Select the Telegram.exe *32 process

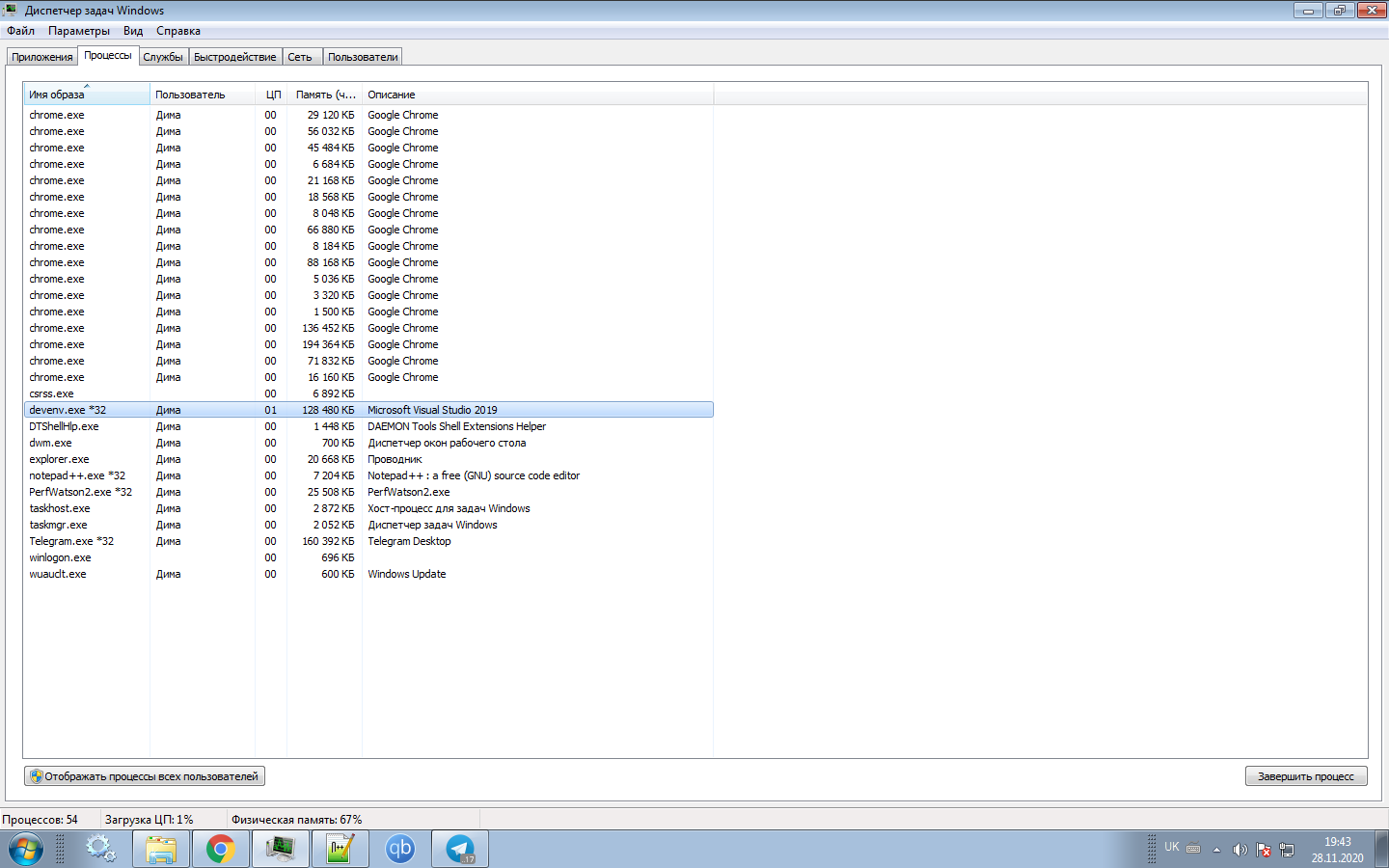pos(368,541)
